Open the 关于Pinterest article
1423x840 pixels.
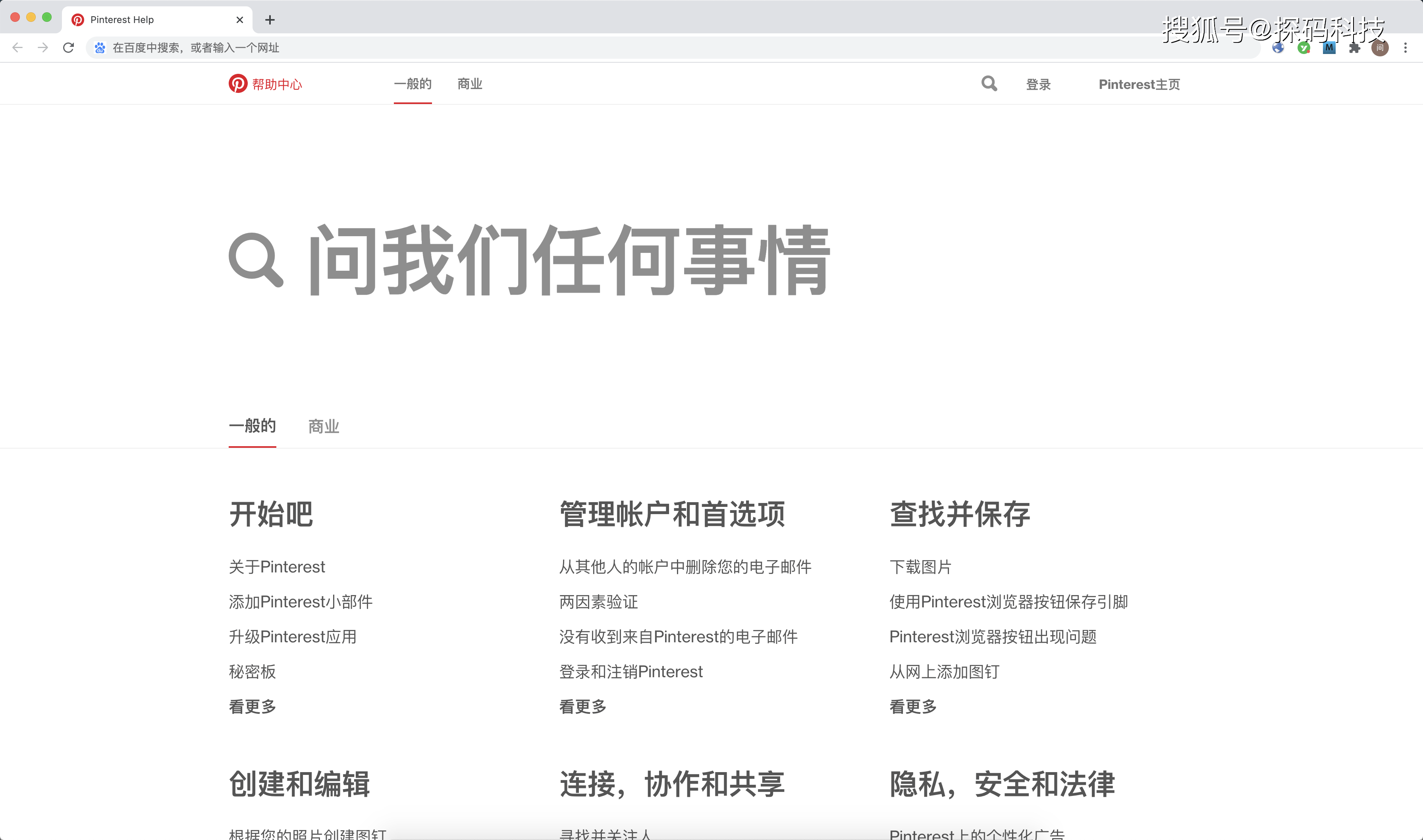click(277, 566)
